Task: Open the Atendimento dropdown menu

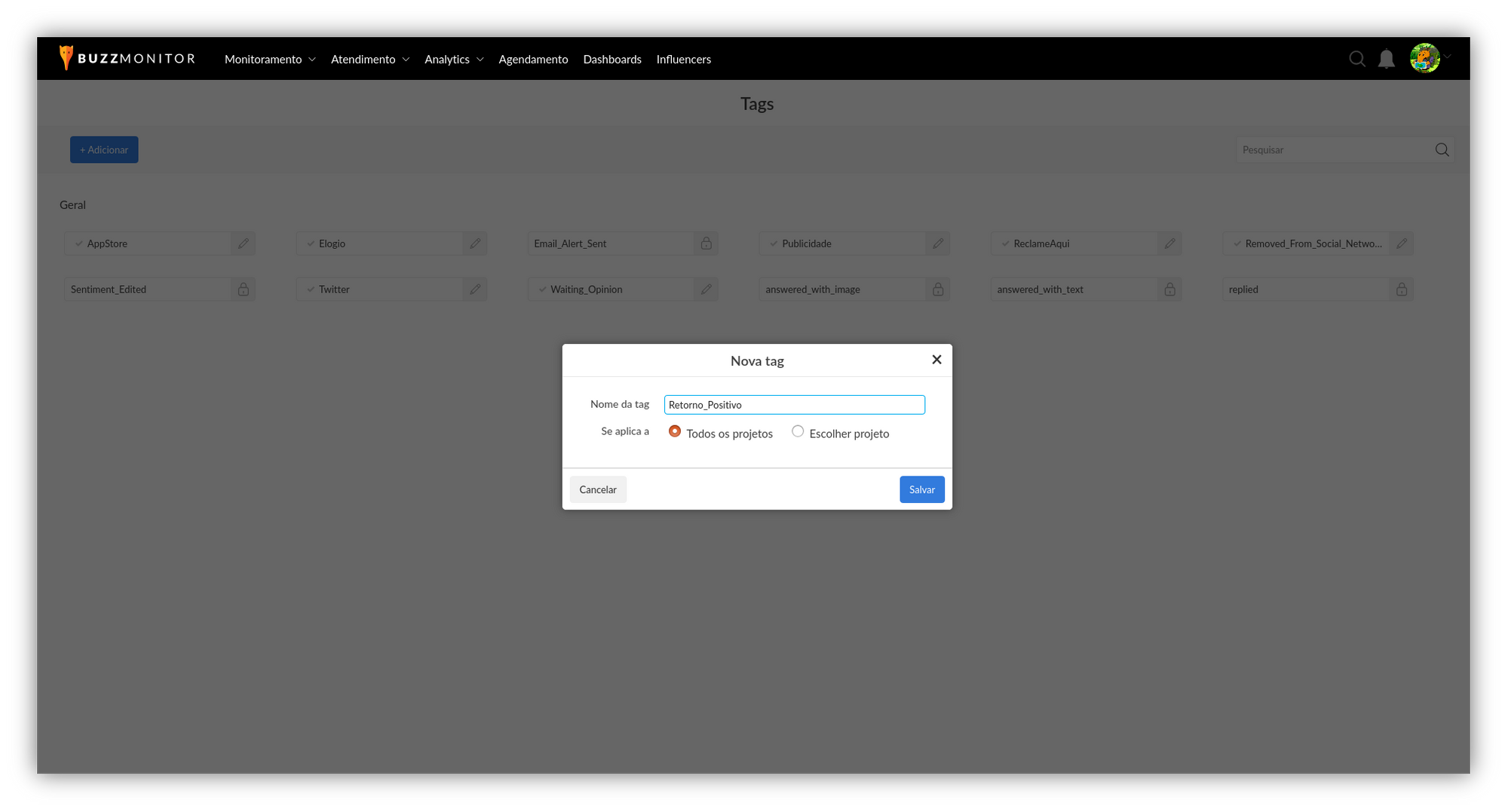Action: click(369, 60)
